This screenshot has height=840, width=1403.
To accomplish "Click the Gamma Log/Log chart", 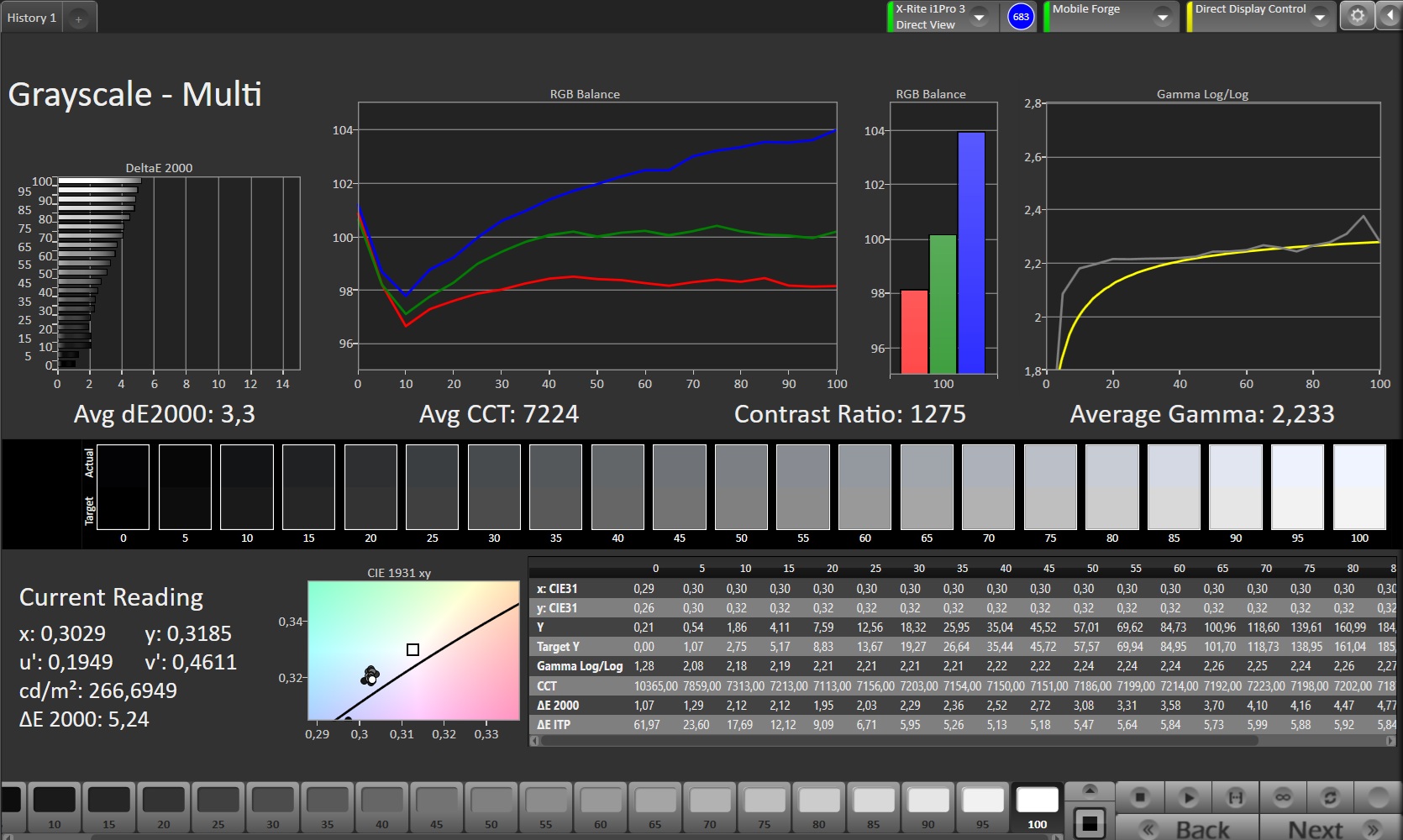I will [x=1213, y=236].
